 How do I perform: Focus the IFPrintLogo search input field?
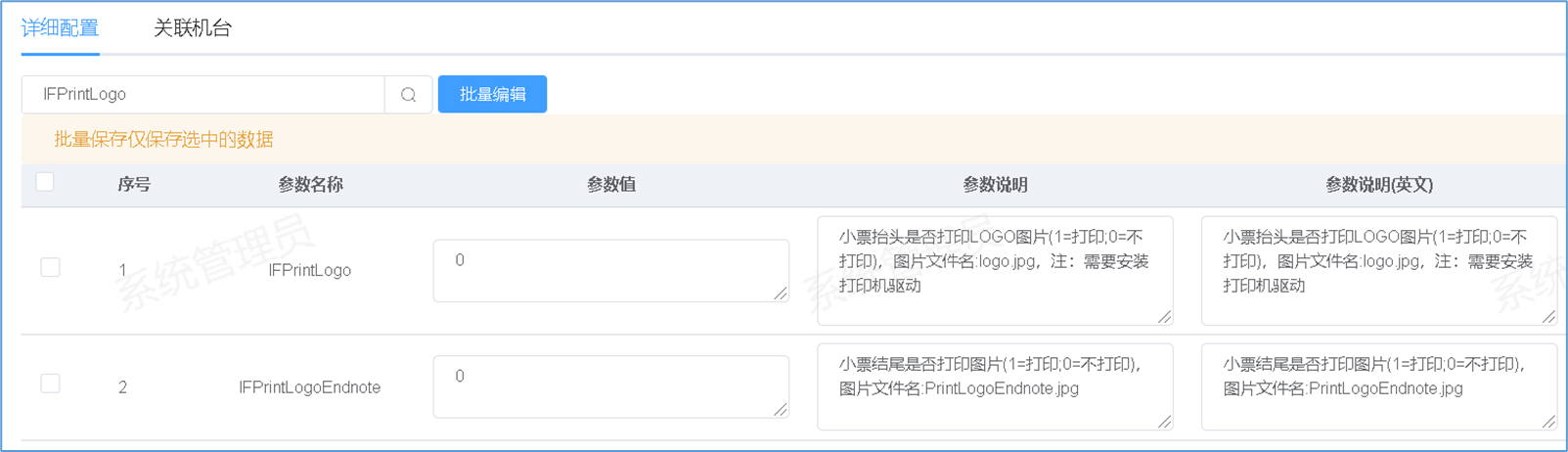tap(203, 95)
